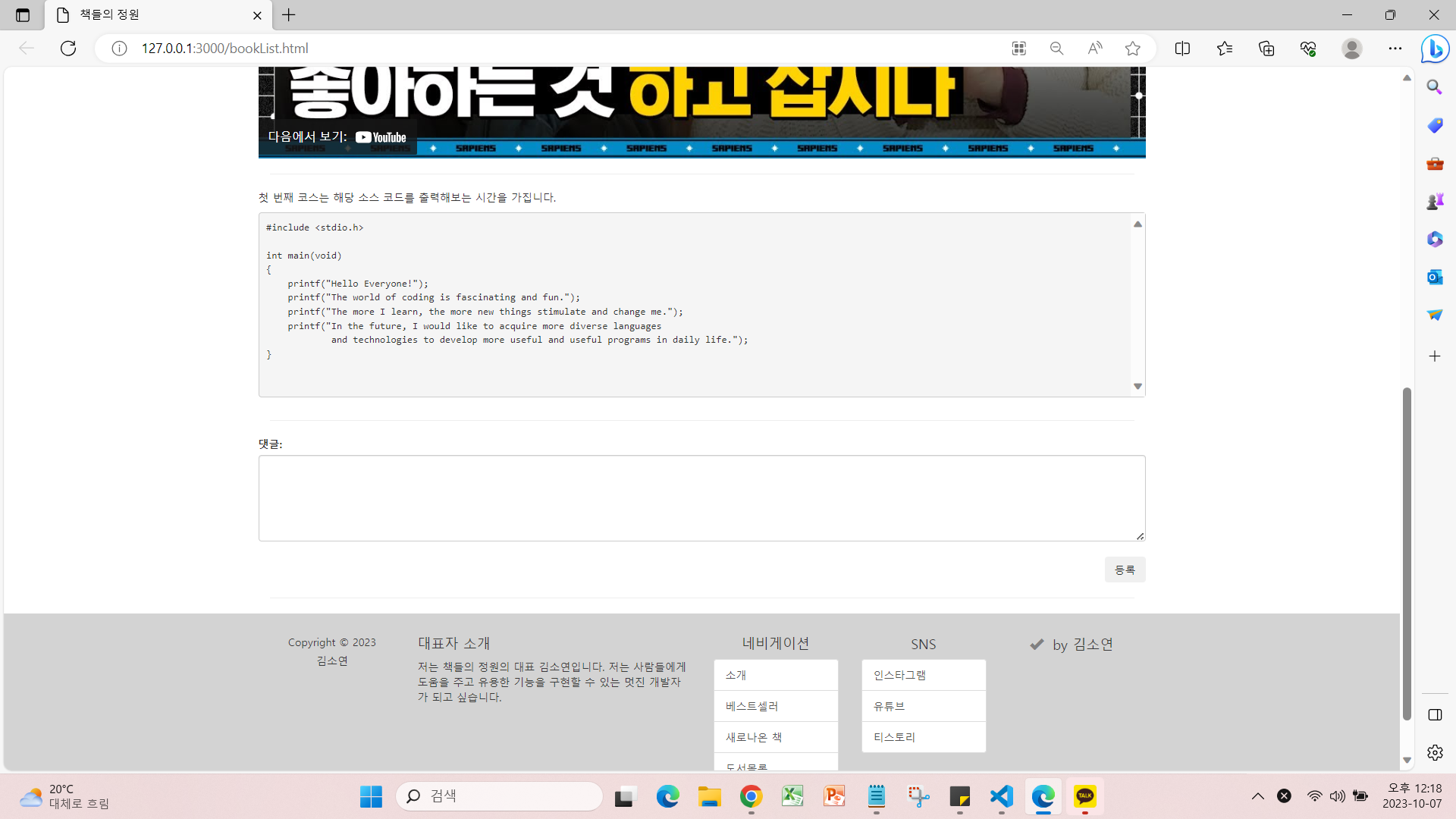The height and width of the screenshot is (819, 1456).
Task: Open Favorites list icon
Action: click(x=1225, y=49)
